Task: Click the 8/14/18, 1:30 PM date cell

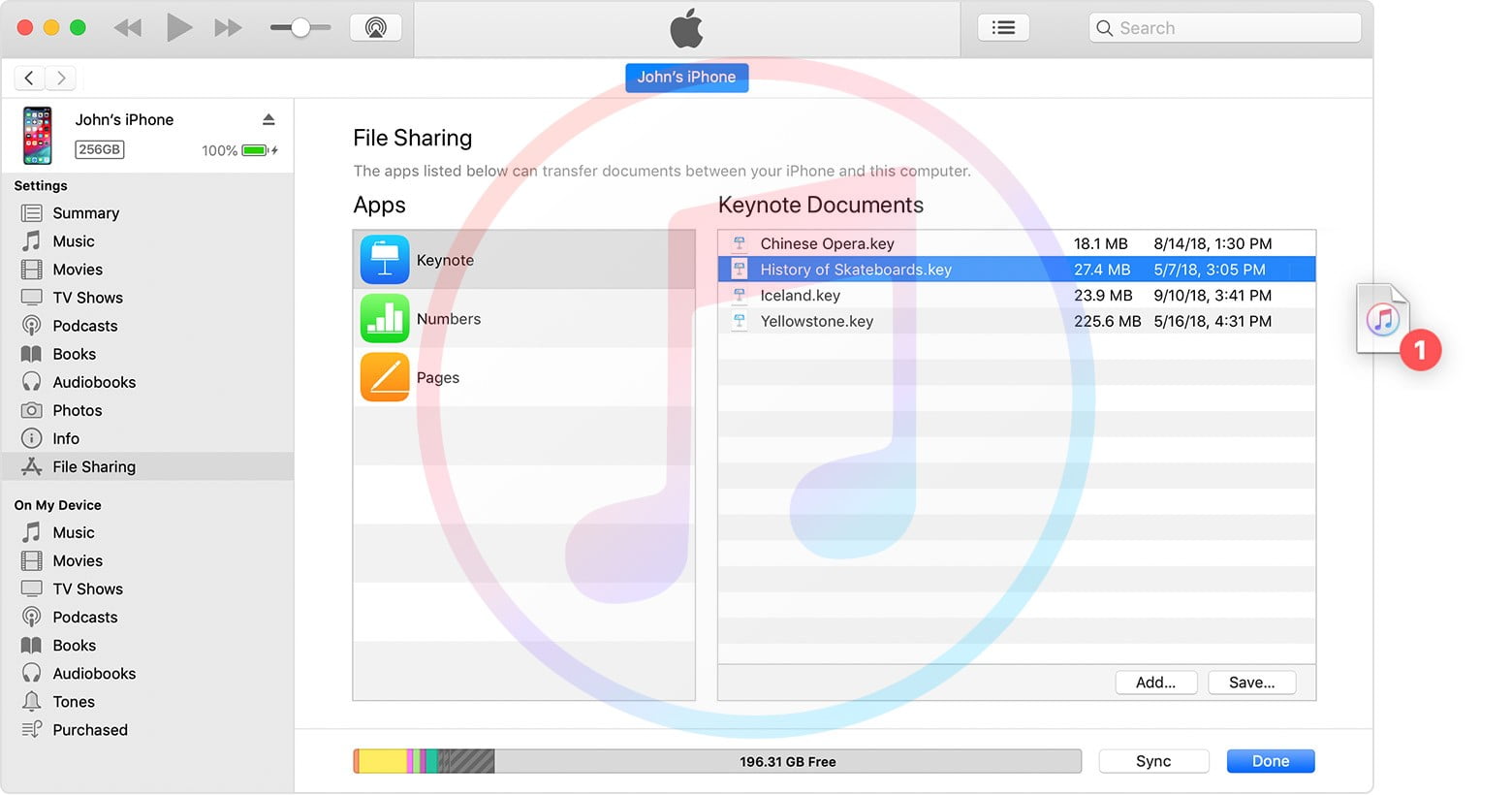Action: [1213, 243]
